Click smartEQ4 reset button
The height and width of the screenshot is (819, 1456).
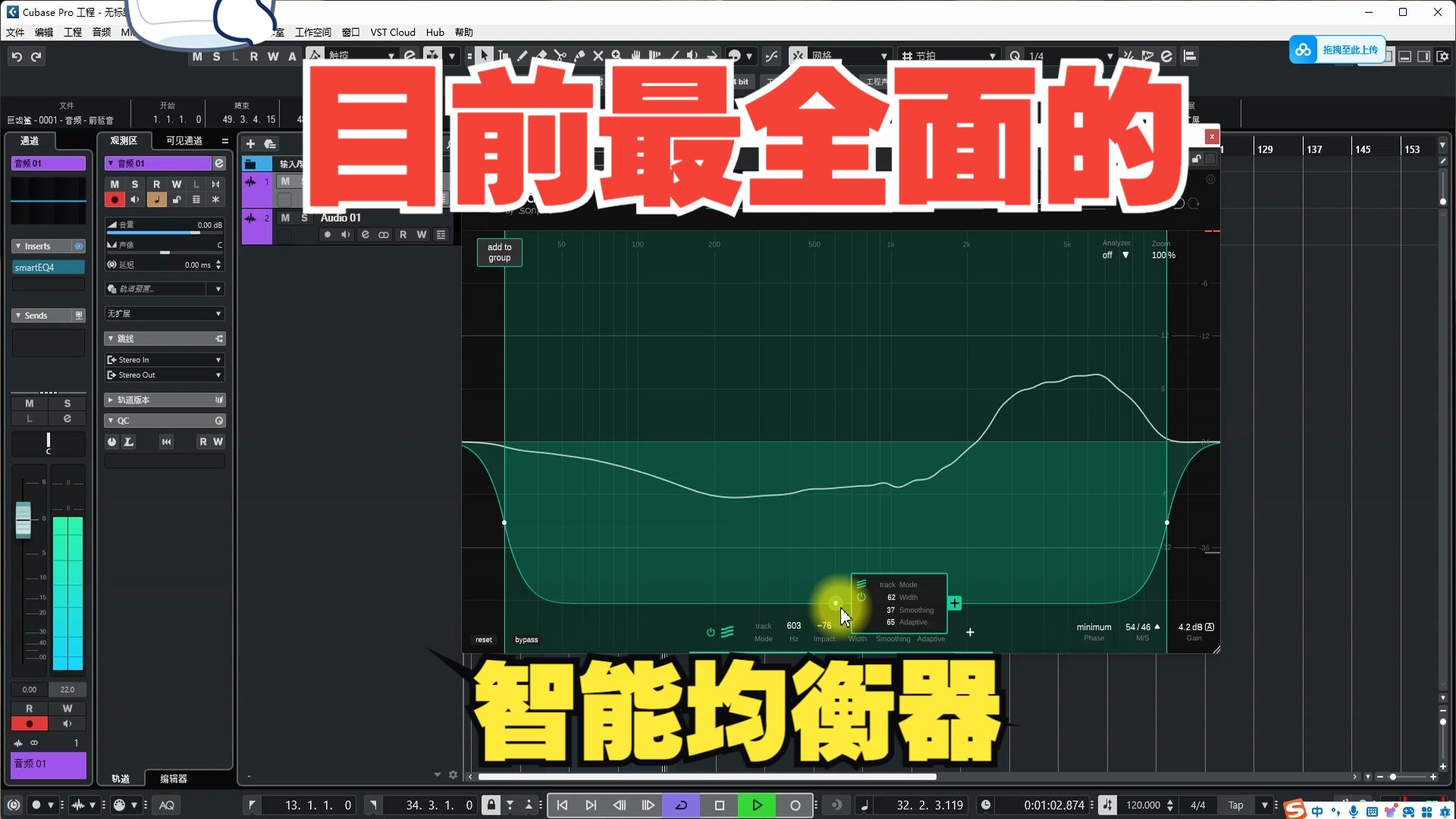[484, 640]
